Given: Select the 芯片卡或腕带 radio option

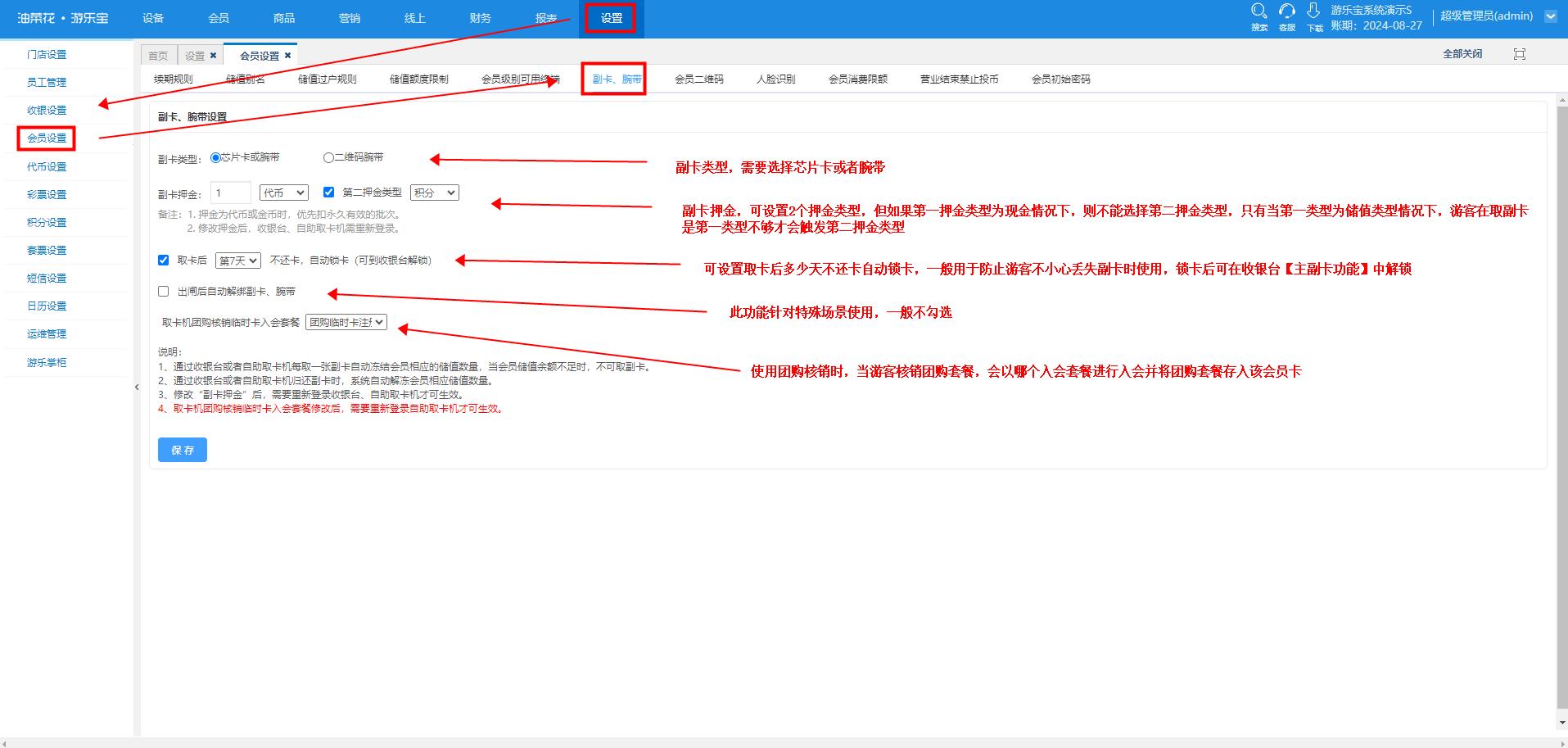Looking at the screenshot, I should click(215, 157).
